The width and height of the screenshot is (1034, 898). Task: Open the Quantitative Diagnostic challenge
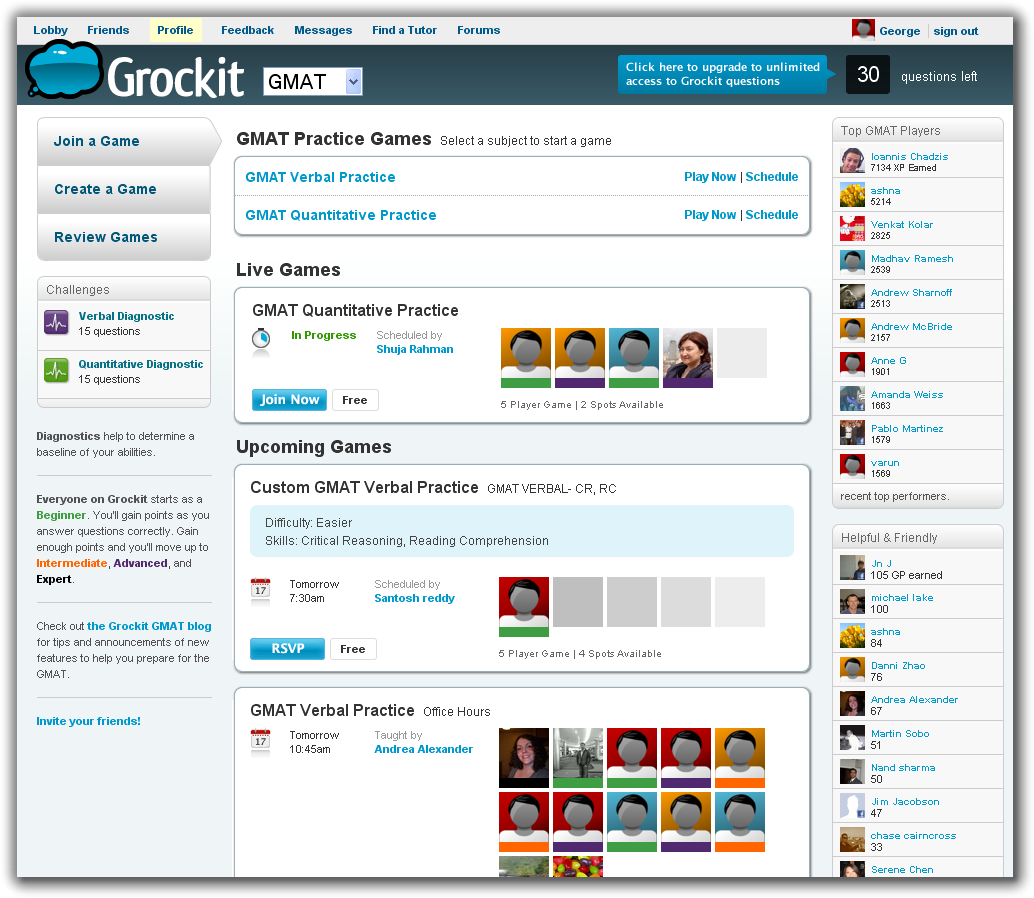tap(141, 365)
